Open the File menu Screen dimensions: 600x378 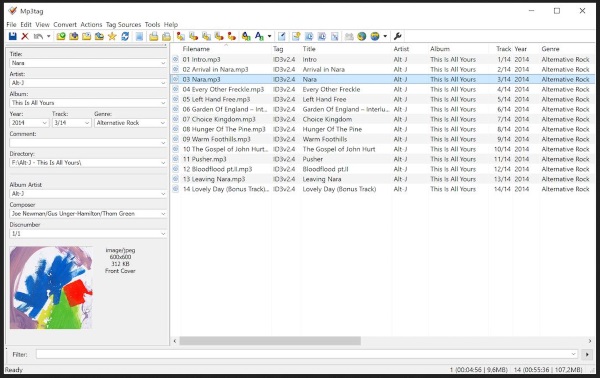[x=11, y=24]
